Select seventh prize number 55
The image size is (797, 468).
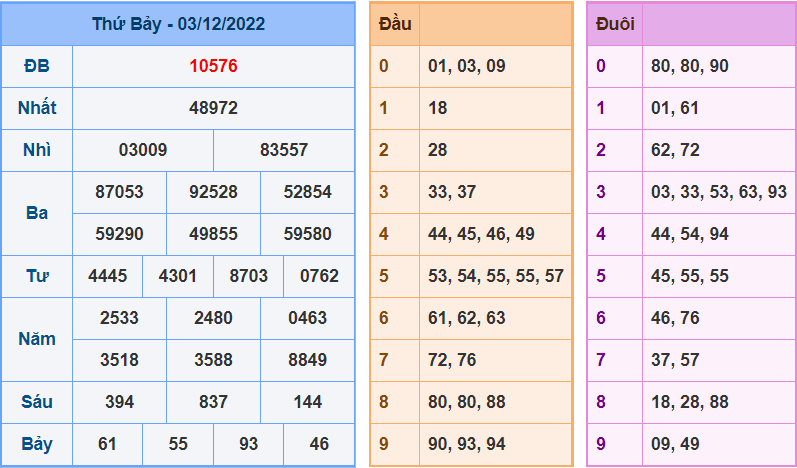178,444
